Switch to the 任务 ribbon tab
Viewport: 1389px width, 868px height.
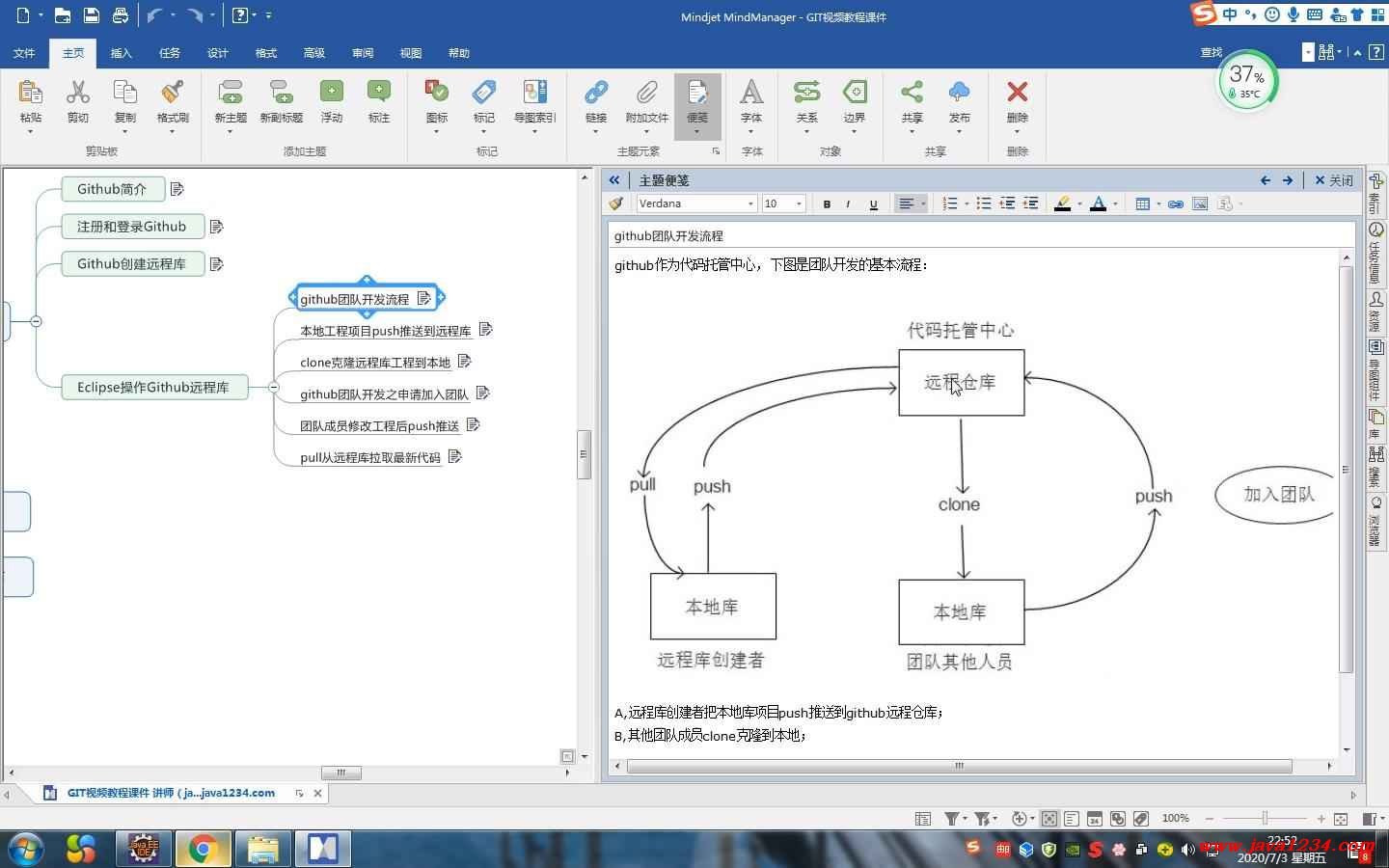click(x=170, y=53)
